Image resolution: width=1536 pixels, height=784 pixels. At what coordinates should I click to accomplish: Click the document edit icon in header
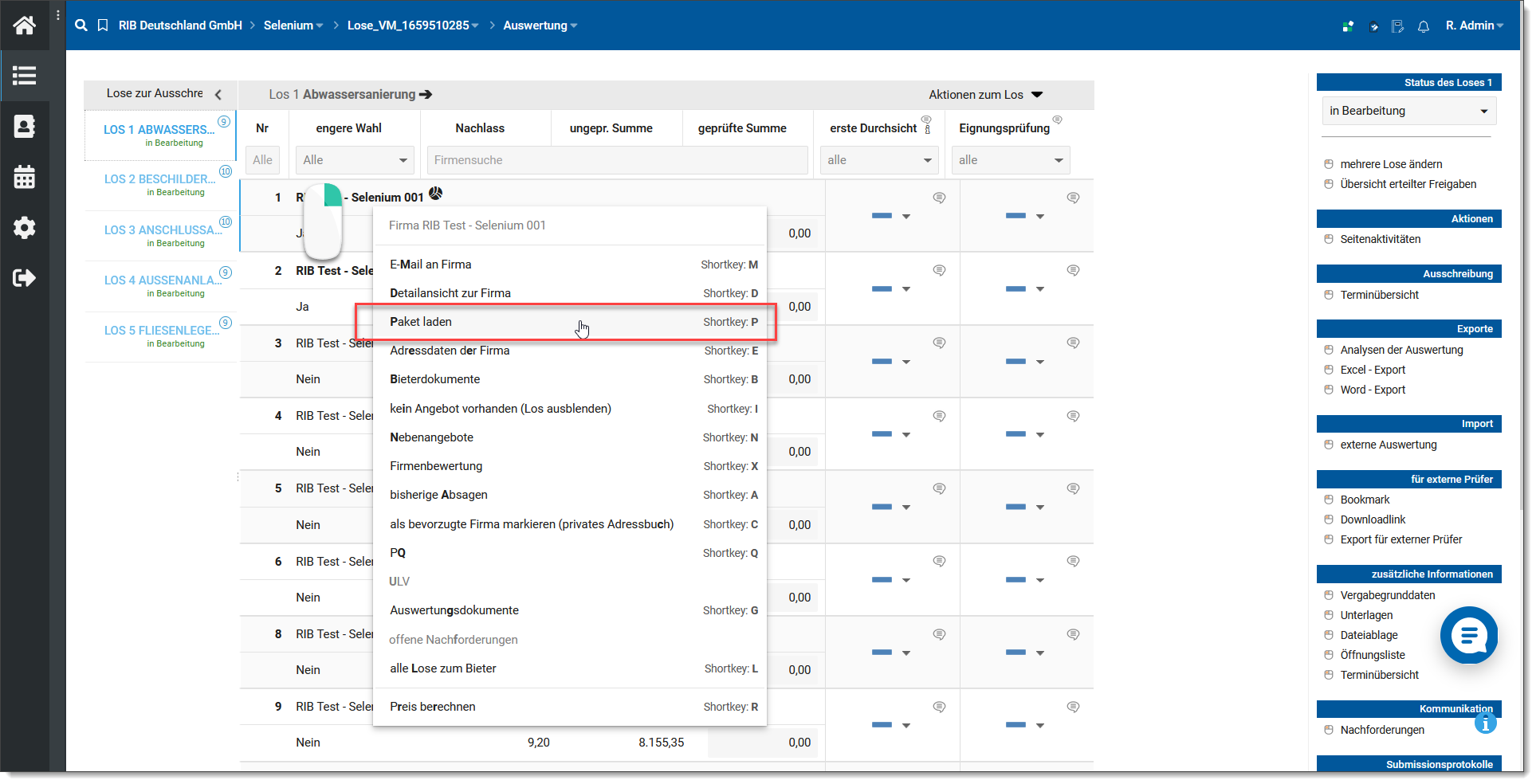(1397, 26)
